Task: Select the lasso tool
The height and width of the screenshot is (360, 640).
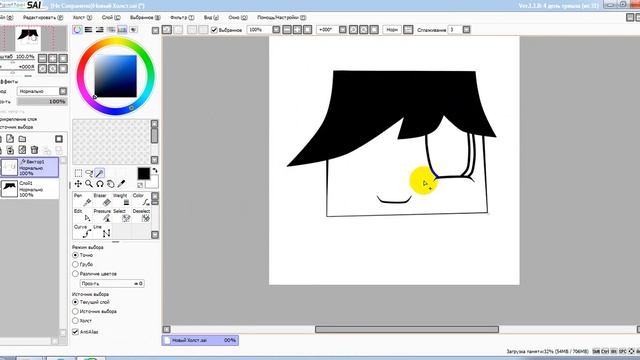Action: [89, 173]
